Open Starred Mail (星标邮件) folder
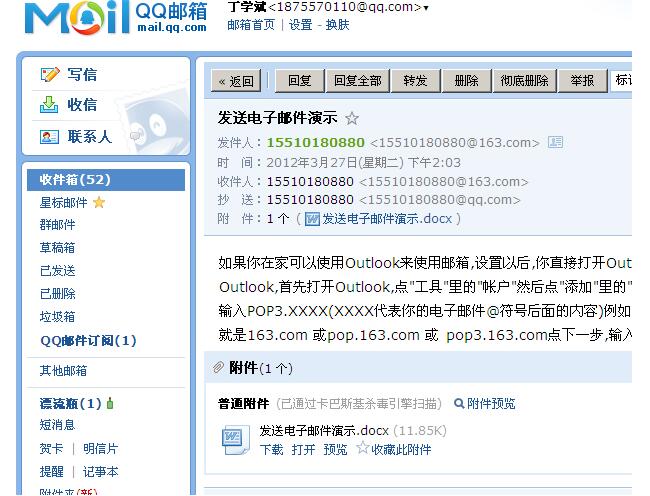 (x=63, y=203)
